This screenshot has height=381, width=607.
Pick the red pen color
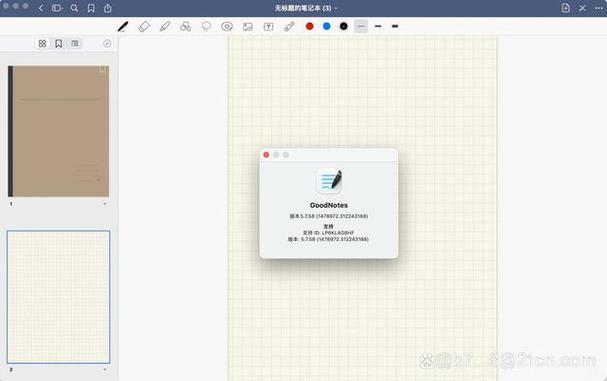pos(310,26)
